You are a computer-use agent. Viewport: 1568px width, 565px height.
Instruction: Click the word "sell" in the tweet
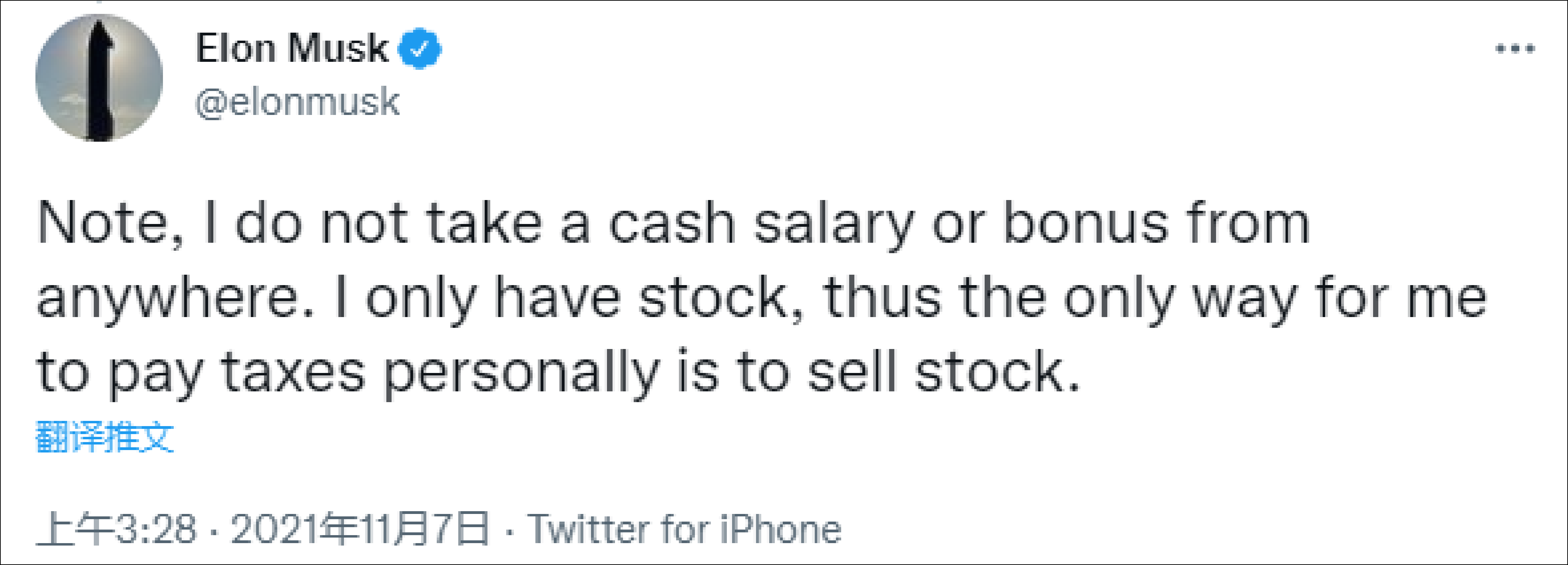852,372
